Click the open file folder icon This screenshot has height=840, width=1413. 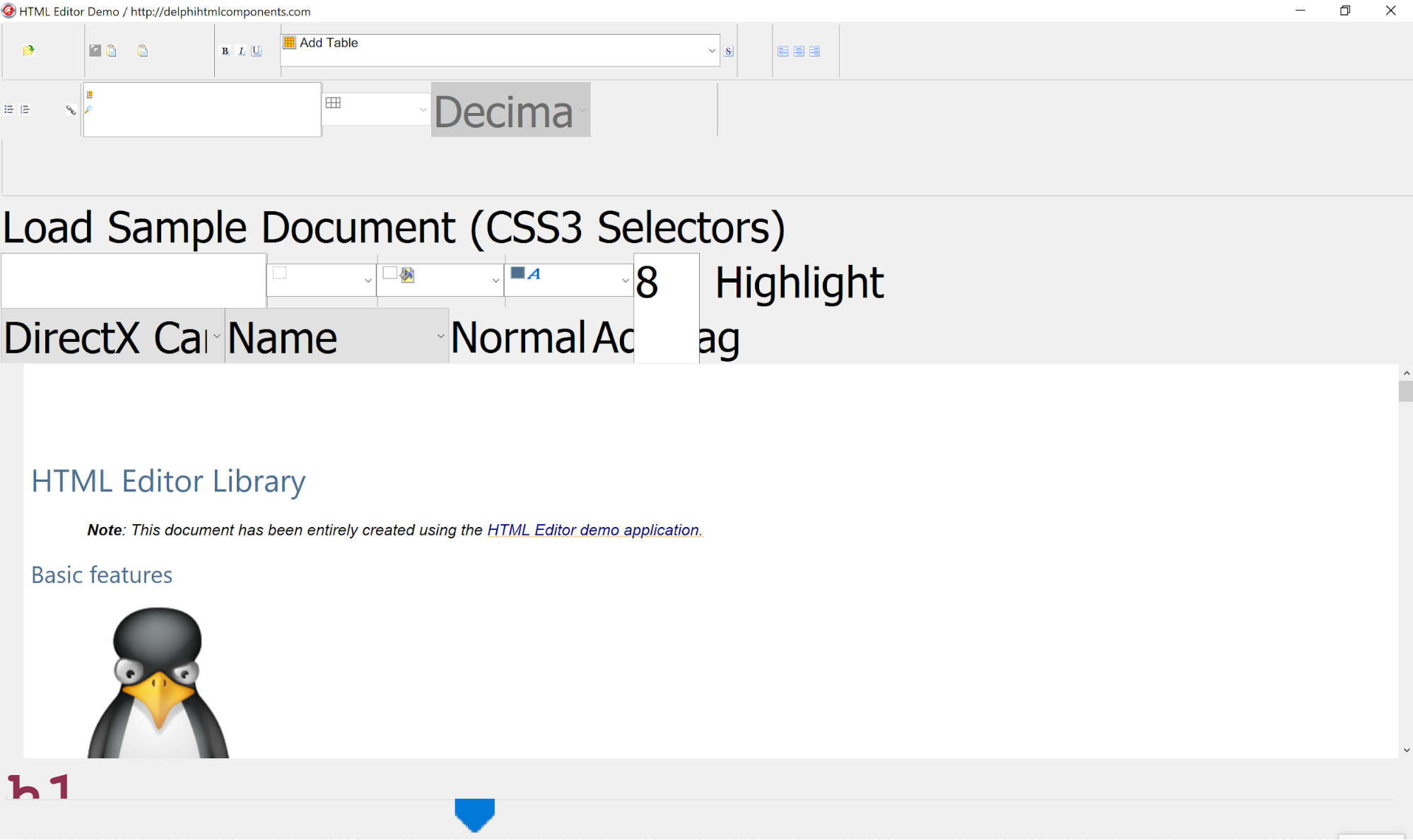point(28,50)
